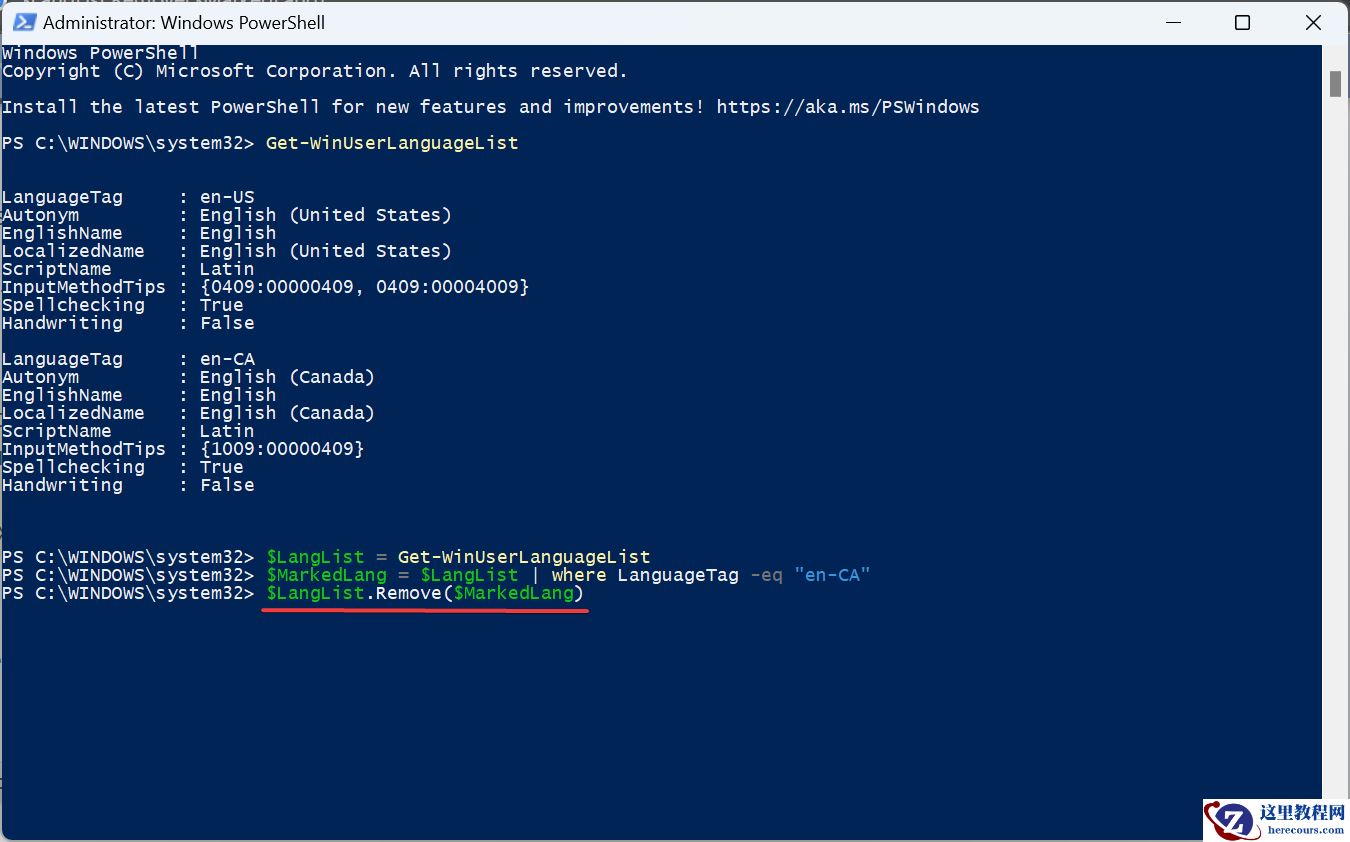Open the aka.ms/PSWindows link
This screenshot has width=1350, height=842.
pos(848,107)
